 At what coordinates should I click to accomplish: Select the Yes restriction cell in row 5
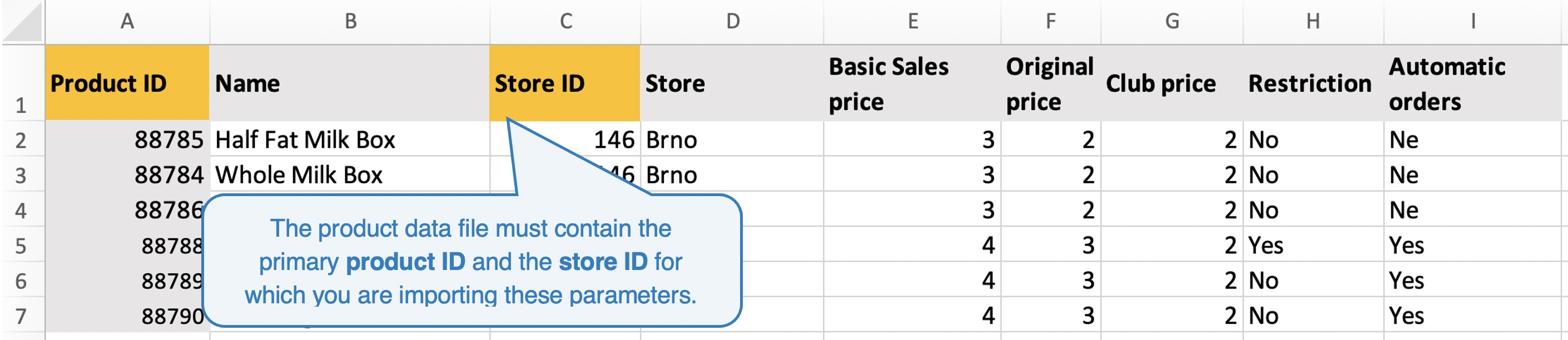[1313, 245]
